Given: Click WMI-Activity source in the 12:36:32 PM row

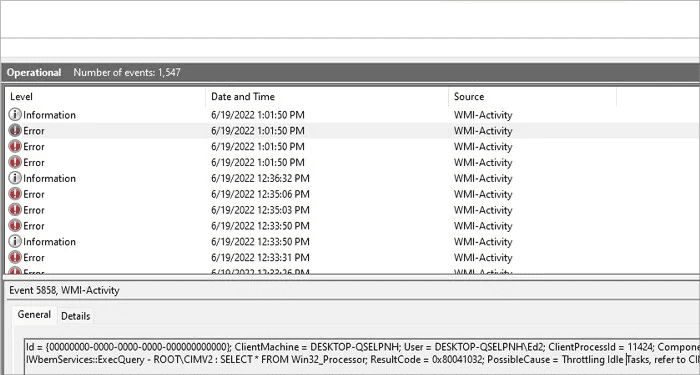Looking at the screenshot, I should click(483, 178).
